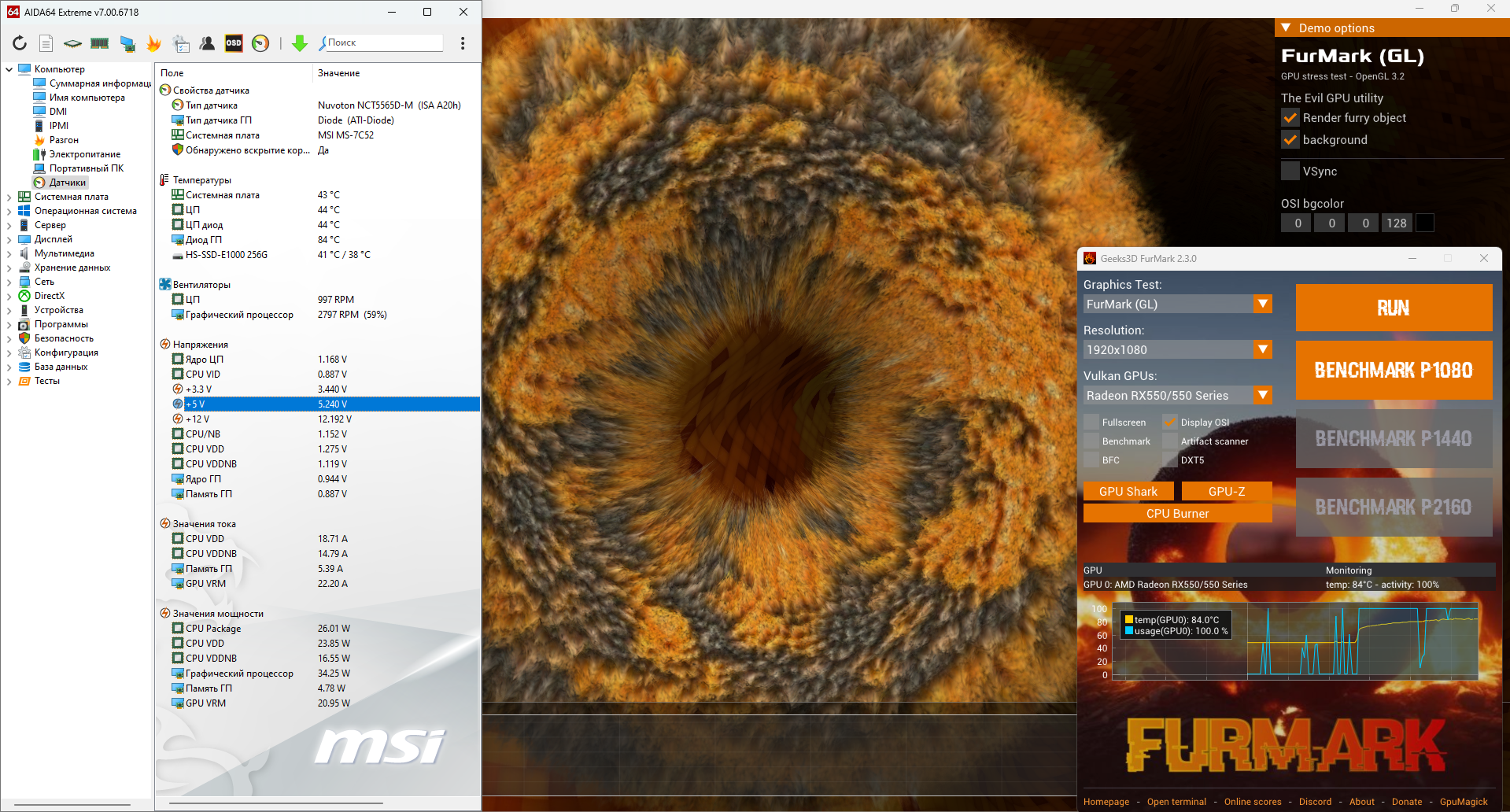The width and height of the screenshot is (1510, 812).
Task: Click the Электропитание battery icon in tree
Action: [x=39, y=154]
